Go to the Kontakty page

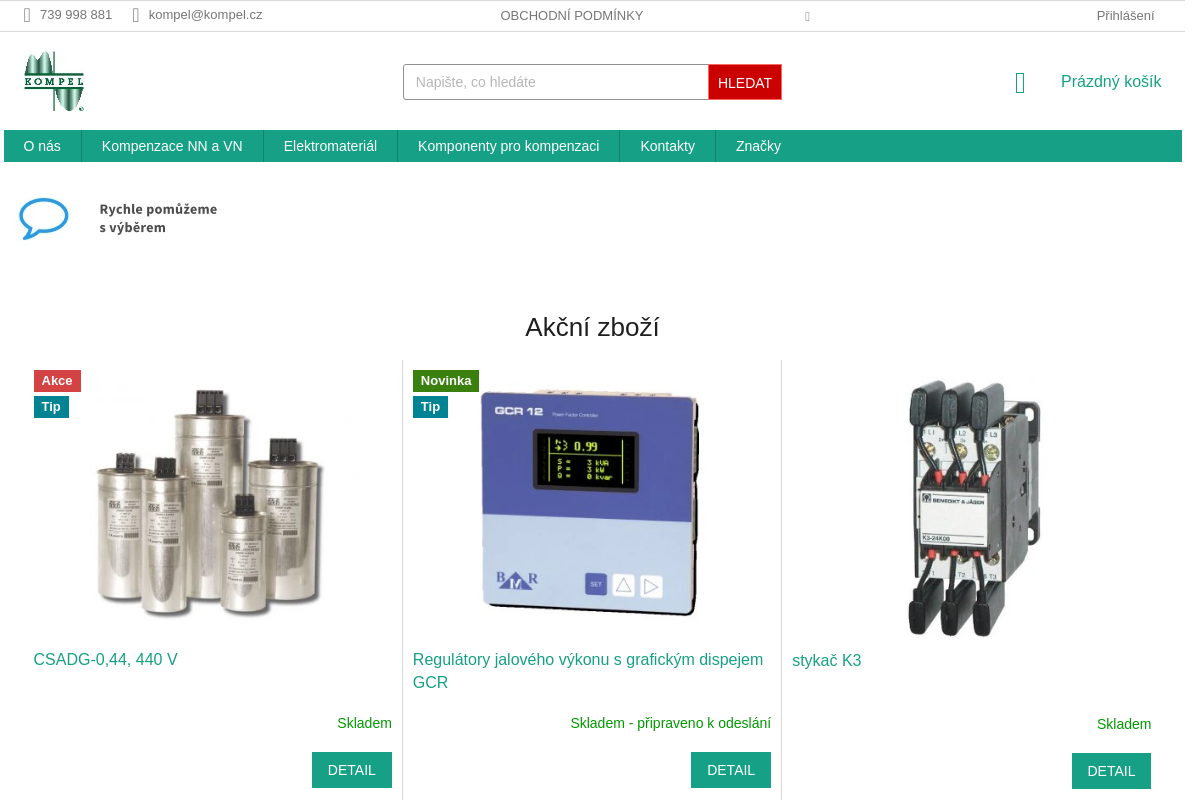tap(667, 146)
